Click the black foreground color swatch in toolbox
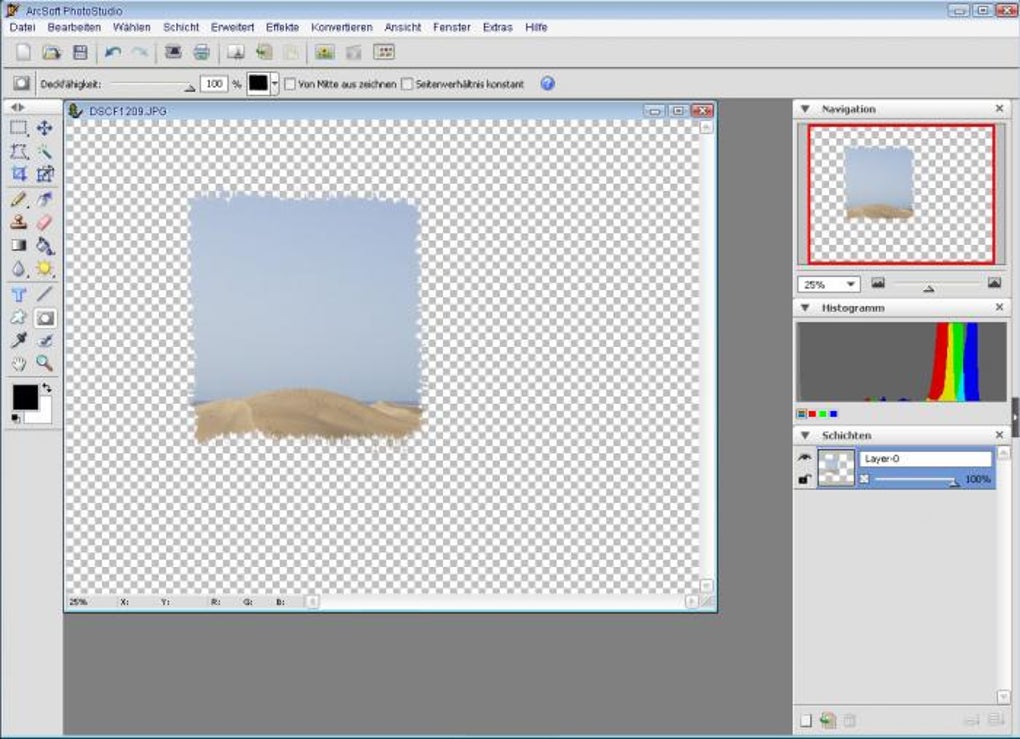 (25, 397)
